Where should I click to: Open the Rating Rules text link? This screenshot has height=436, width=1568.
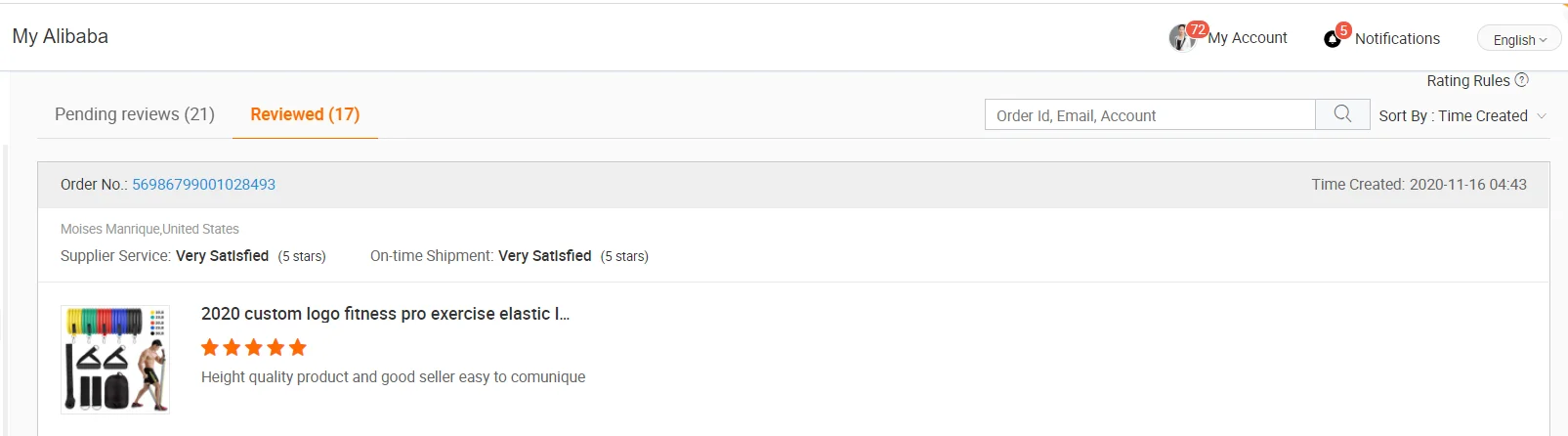[1467, 81]
